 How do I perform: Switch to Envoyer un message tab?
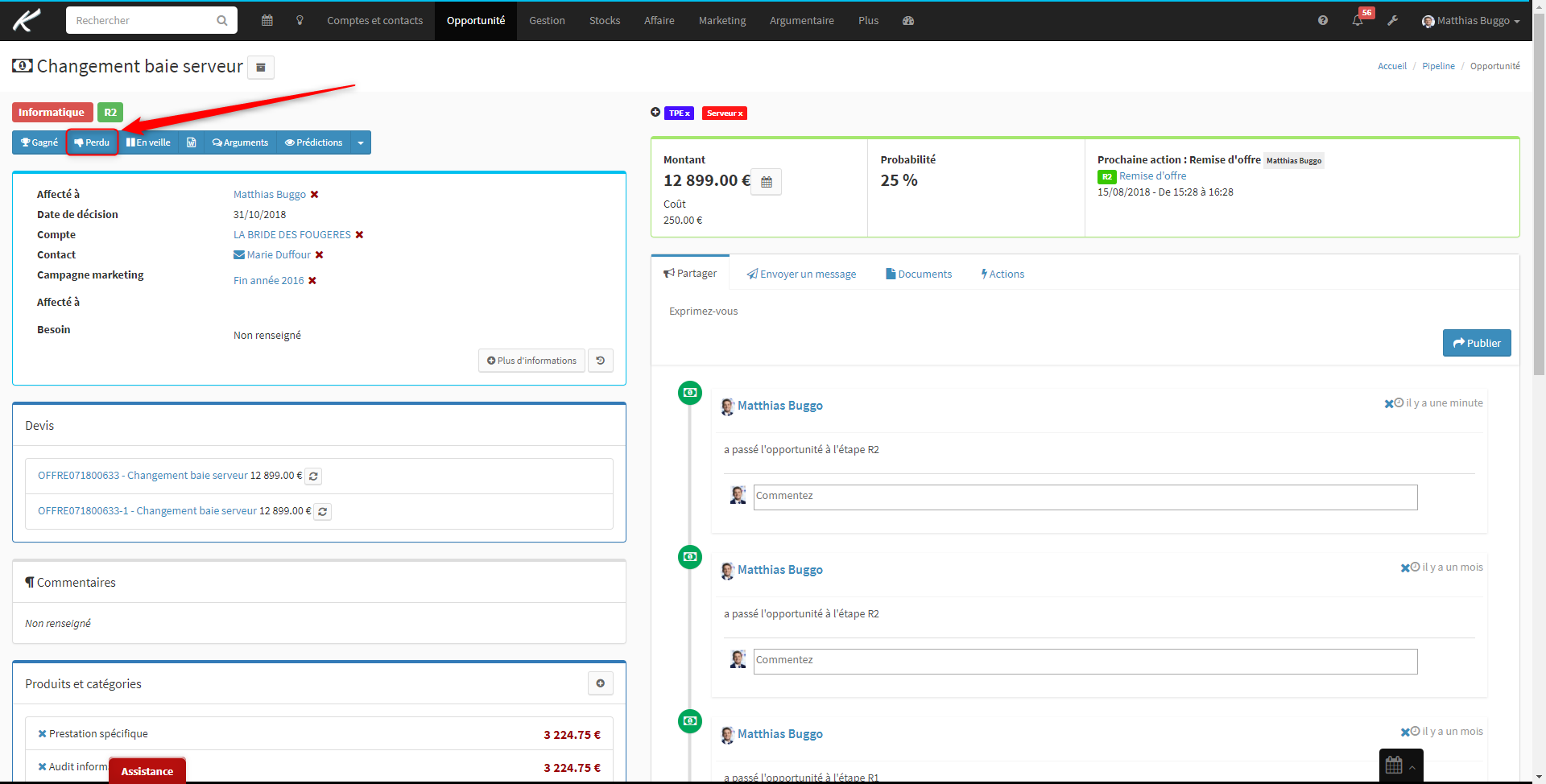click(801, 274)
